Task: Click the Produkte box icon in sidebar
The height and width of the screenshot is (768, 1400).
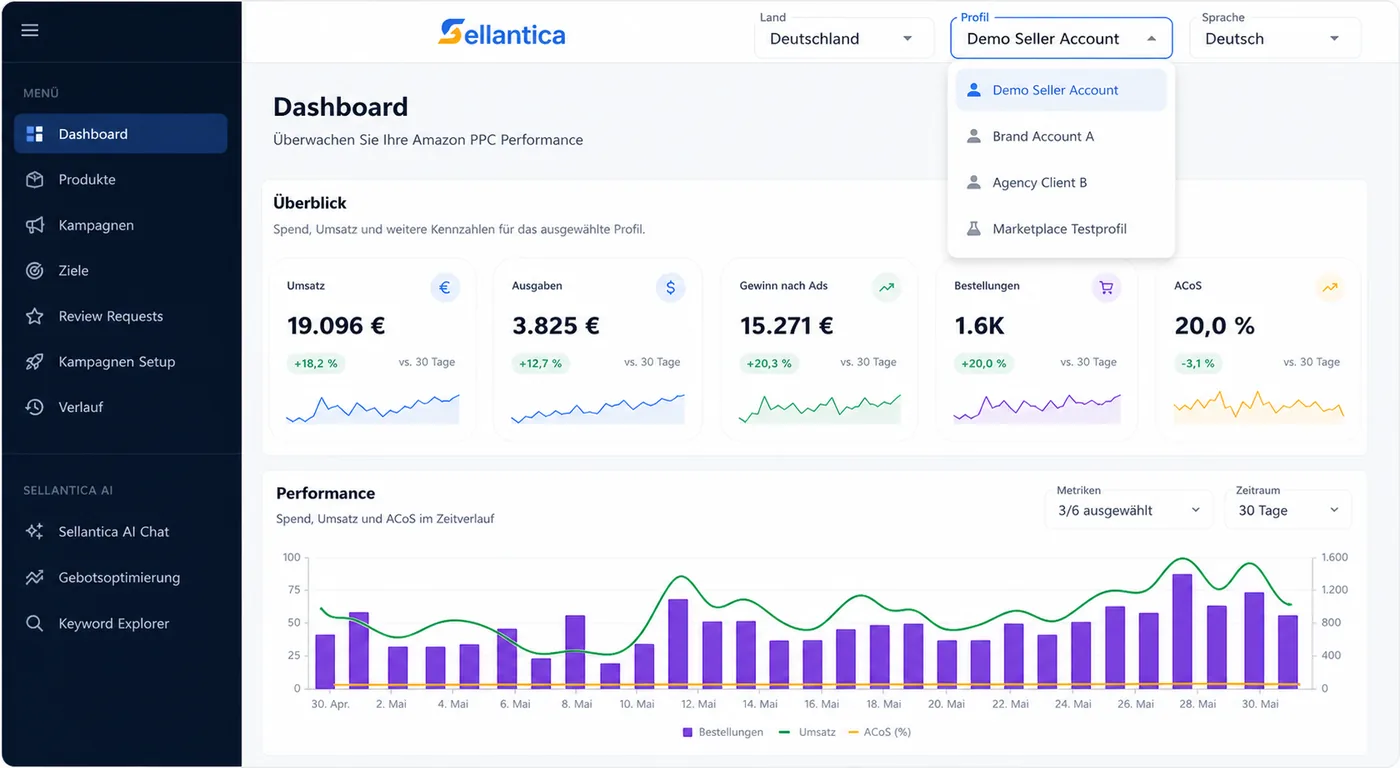Action: pyautogui.click(x=35, y=180)
